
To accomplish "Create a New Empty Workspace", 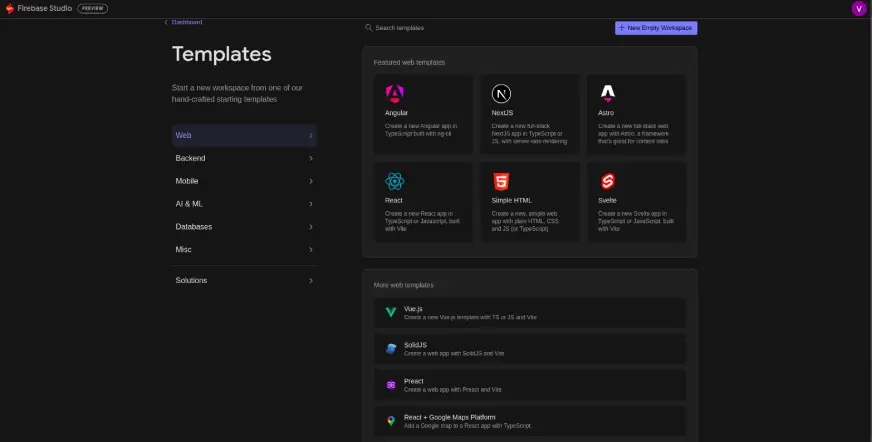I will pos(656,28).
